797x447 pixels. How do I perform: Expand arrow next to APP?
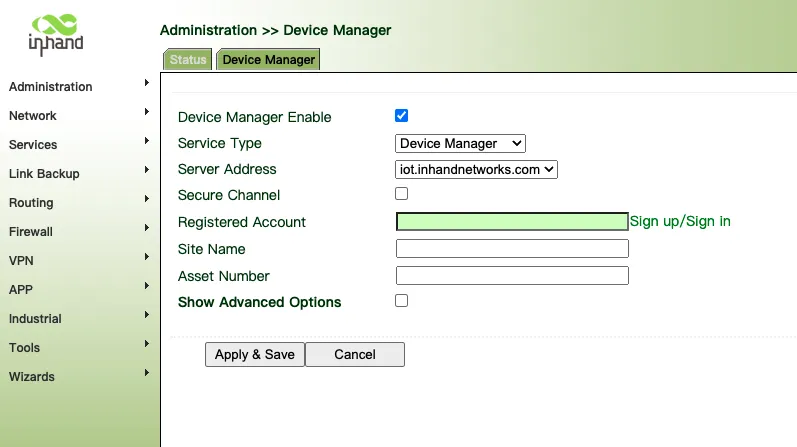click(x=146, y=285)
